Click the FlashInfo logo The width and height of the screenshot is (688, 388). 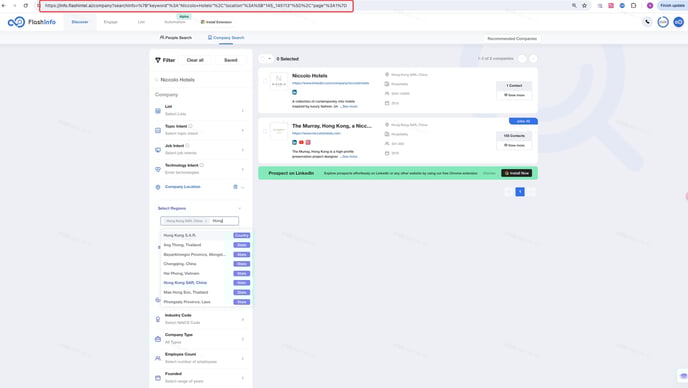click(32, 22)
